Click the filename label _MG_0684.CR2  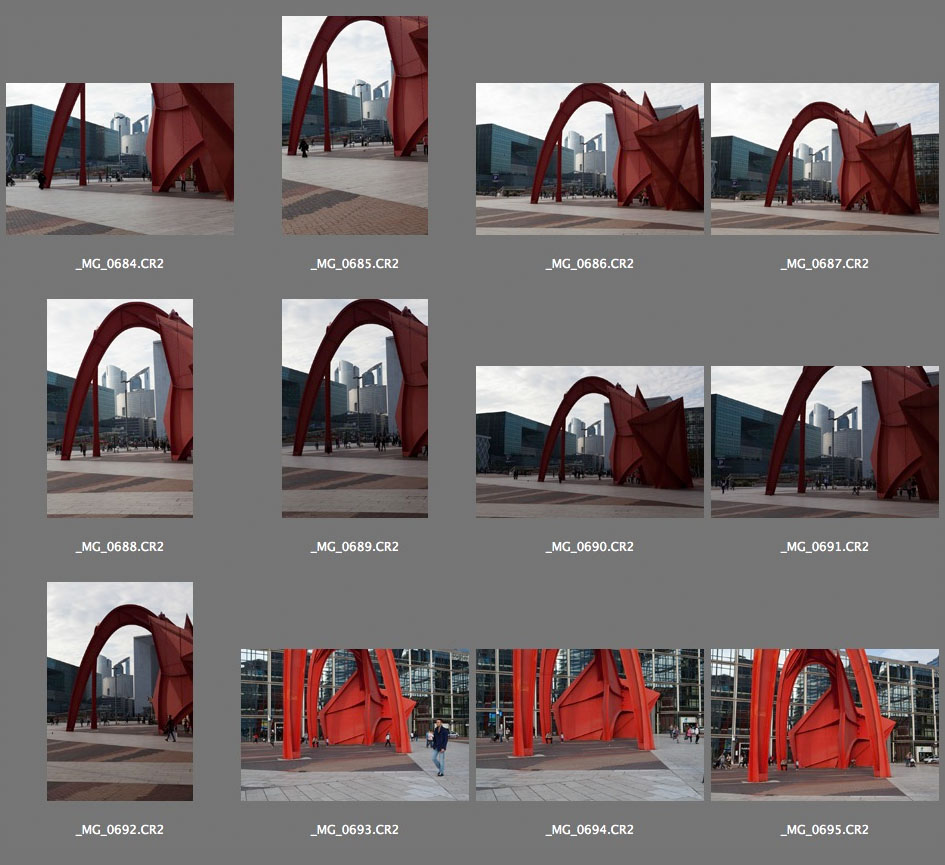(x=120, y=264)
